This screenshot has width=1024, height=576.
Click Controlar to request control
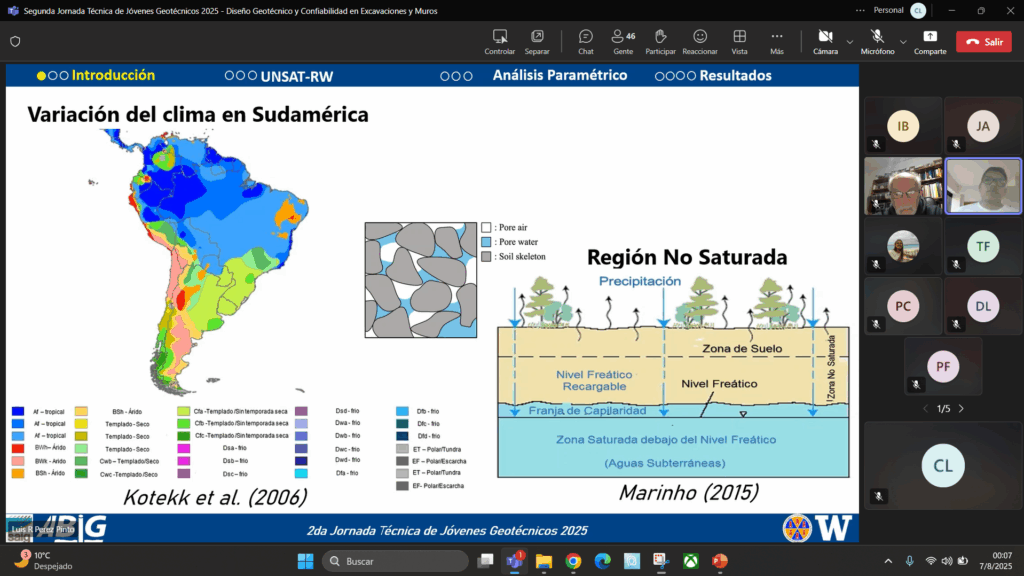pyautogui.click(x=500, y=41)
